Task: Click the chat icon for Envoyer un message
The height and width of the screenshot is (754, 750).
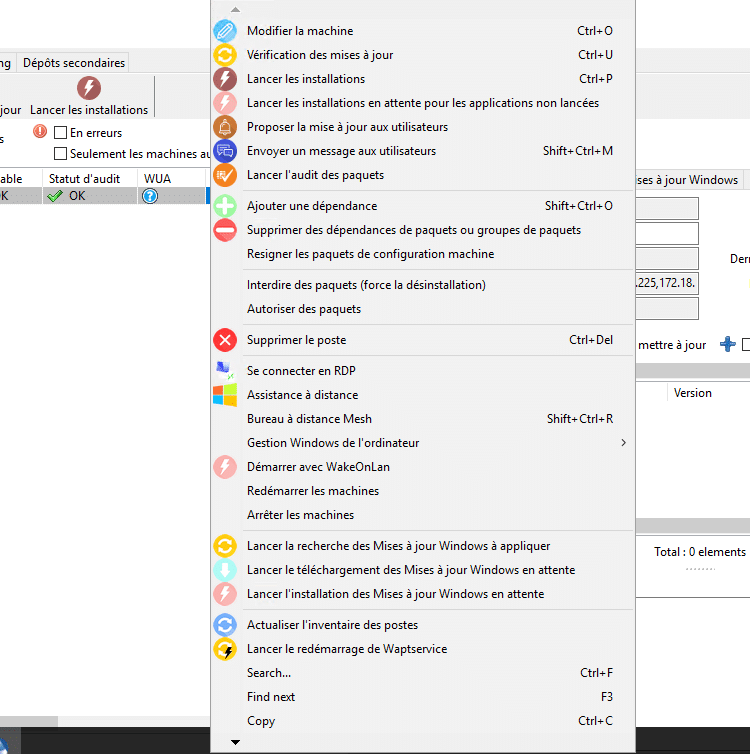Action: [225, 151]
